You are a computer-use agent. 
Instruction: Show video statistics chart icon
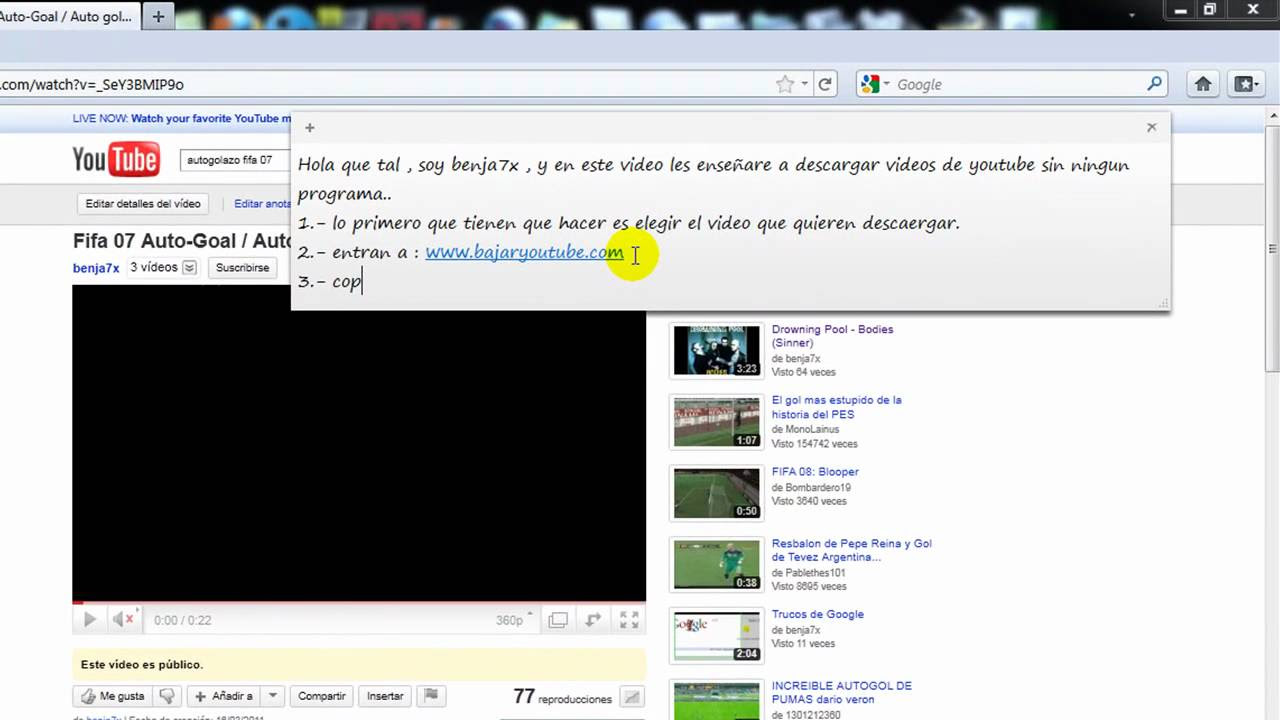coord(631,697)
